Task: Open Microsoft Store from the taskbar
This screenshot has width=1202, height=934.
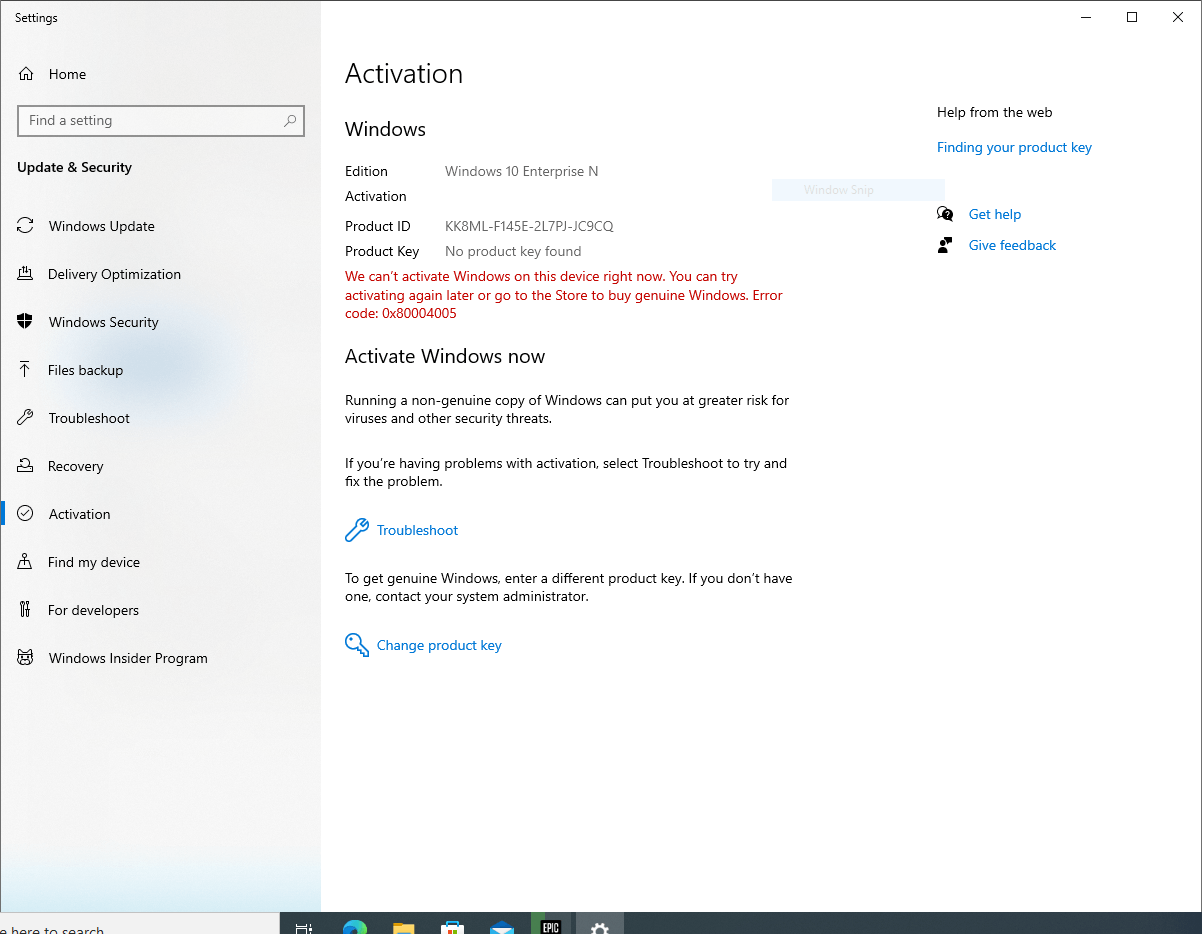Action: coord(452,927)
